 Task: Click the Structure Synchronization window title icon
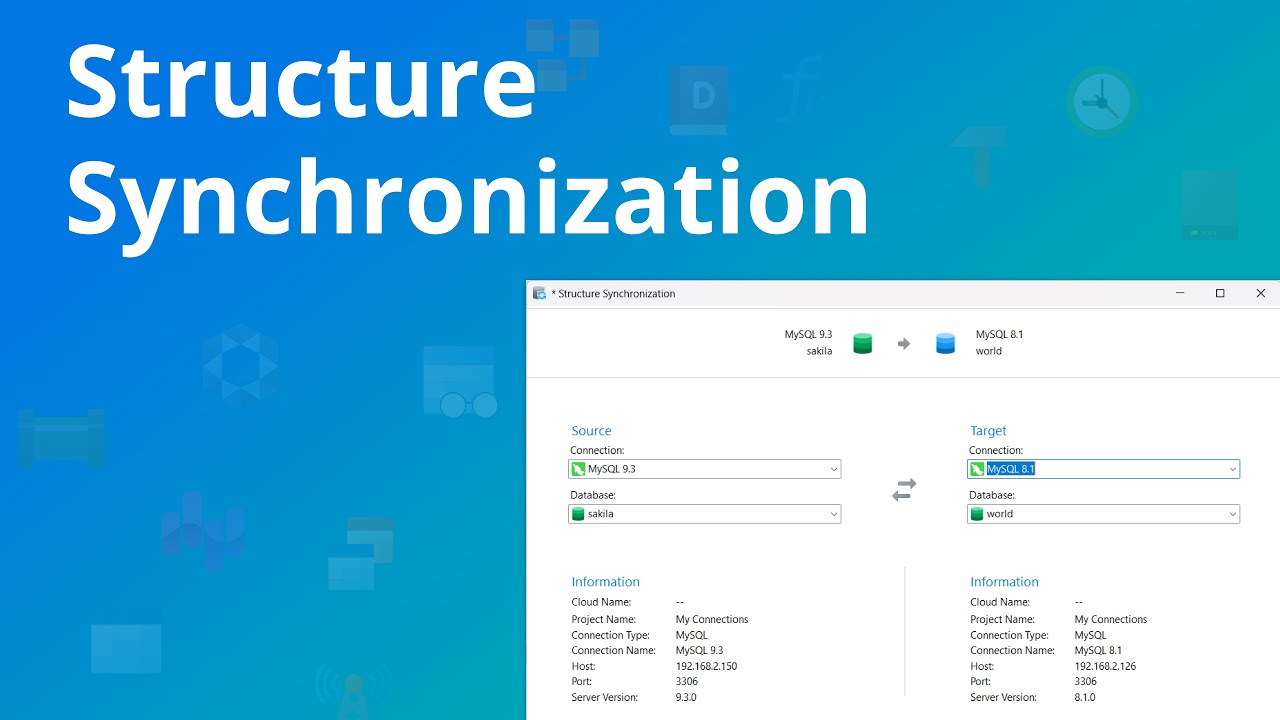click(540, 293)
